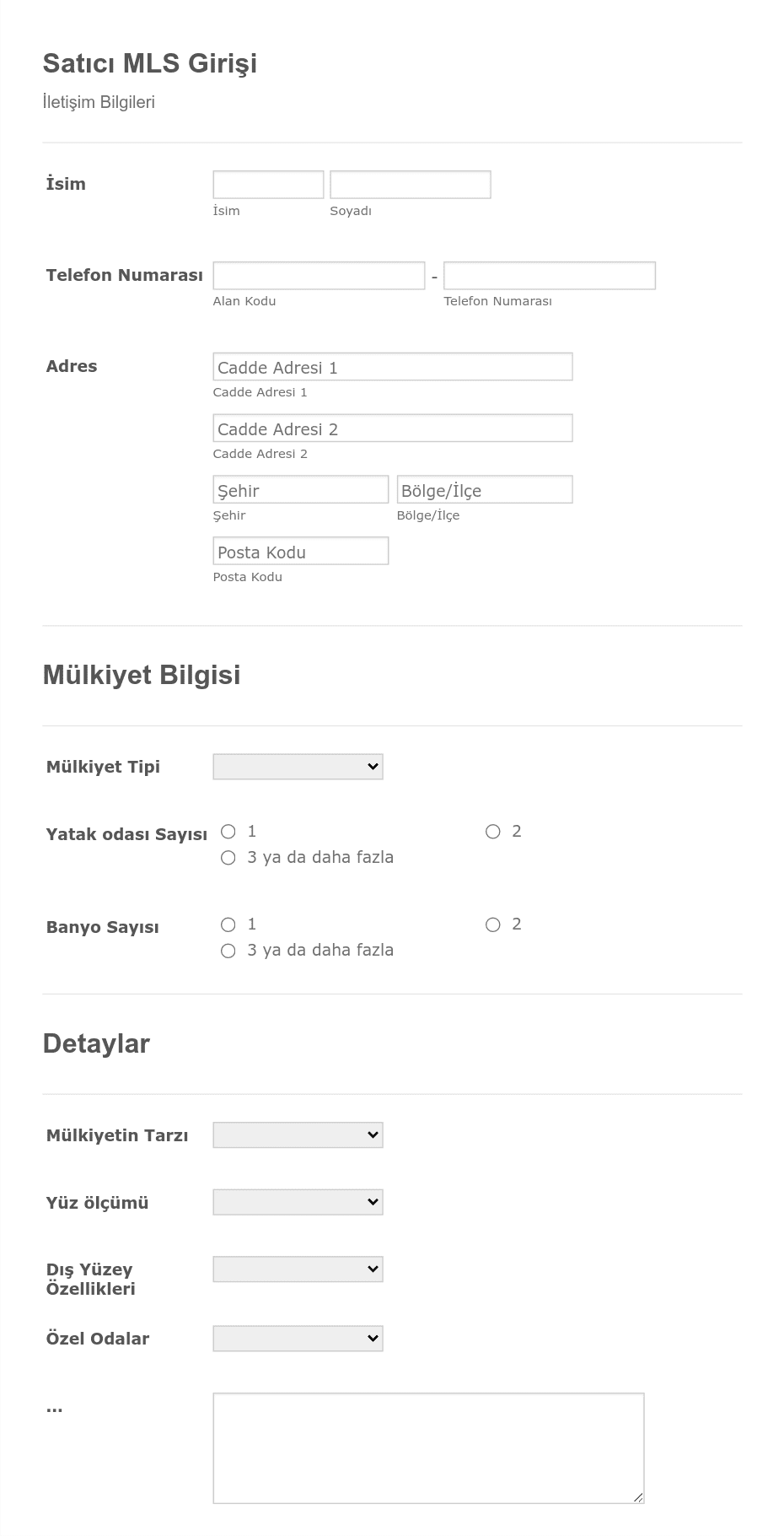784x1536 pixels.
Task: Open the Mülkiyet Tipi dropdown
Action: 298,767
